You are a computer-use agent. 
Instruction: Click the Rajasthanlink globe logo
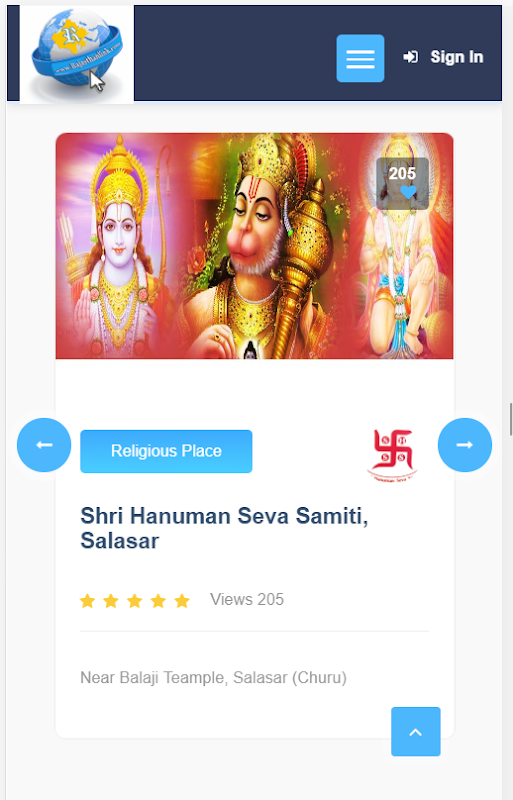[x=77, y=54]
